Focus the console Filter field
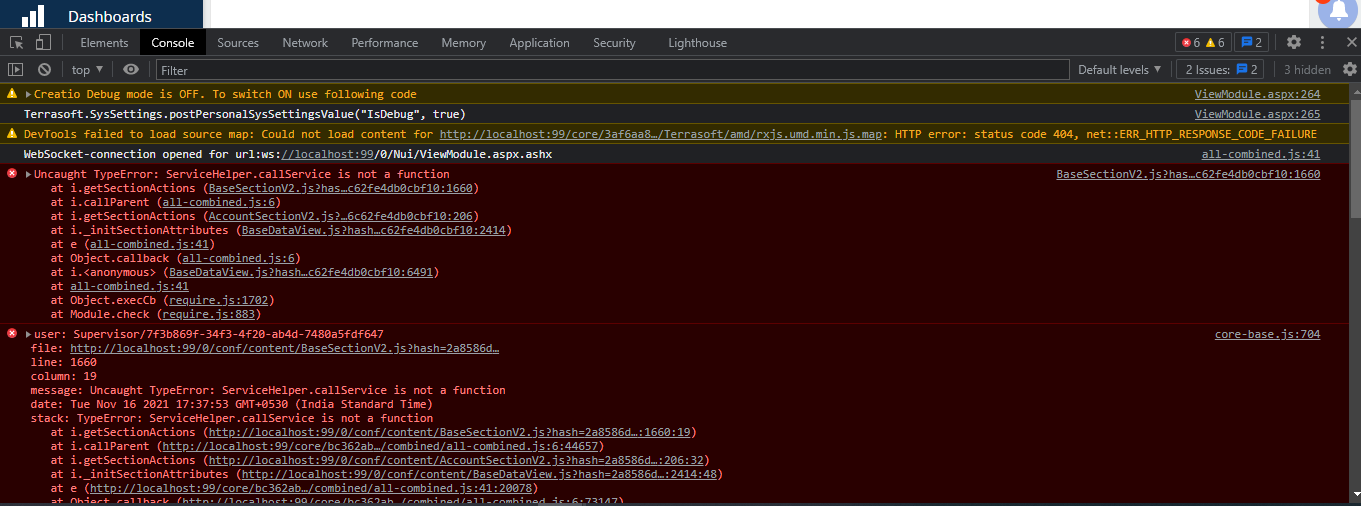The image size is (1361, 506). [x=613, y=70]
